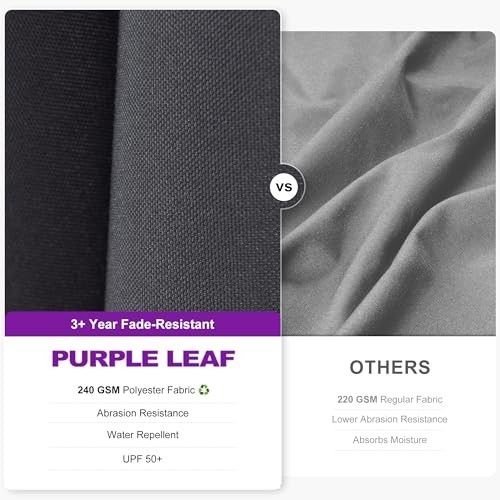Open the dark woven fabric photo
Screen dimensions: 500x500
point(143,161)
